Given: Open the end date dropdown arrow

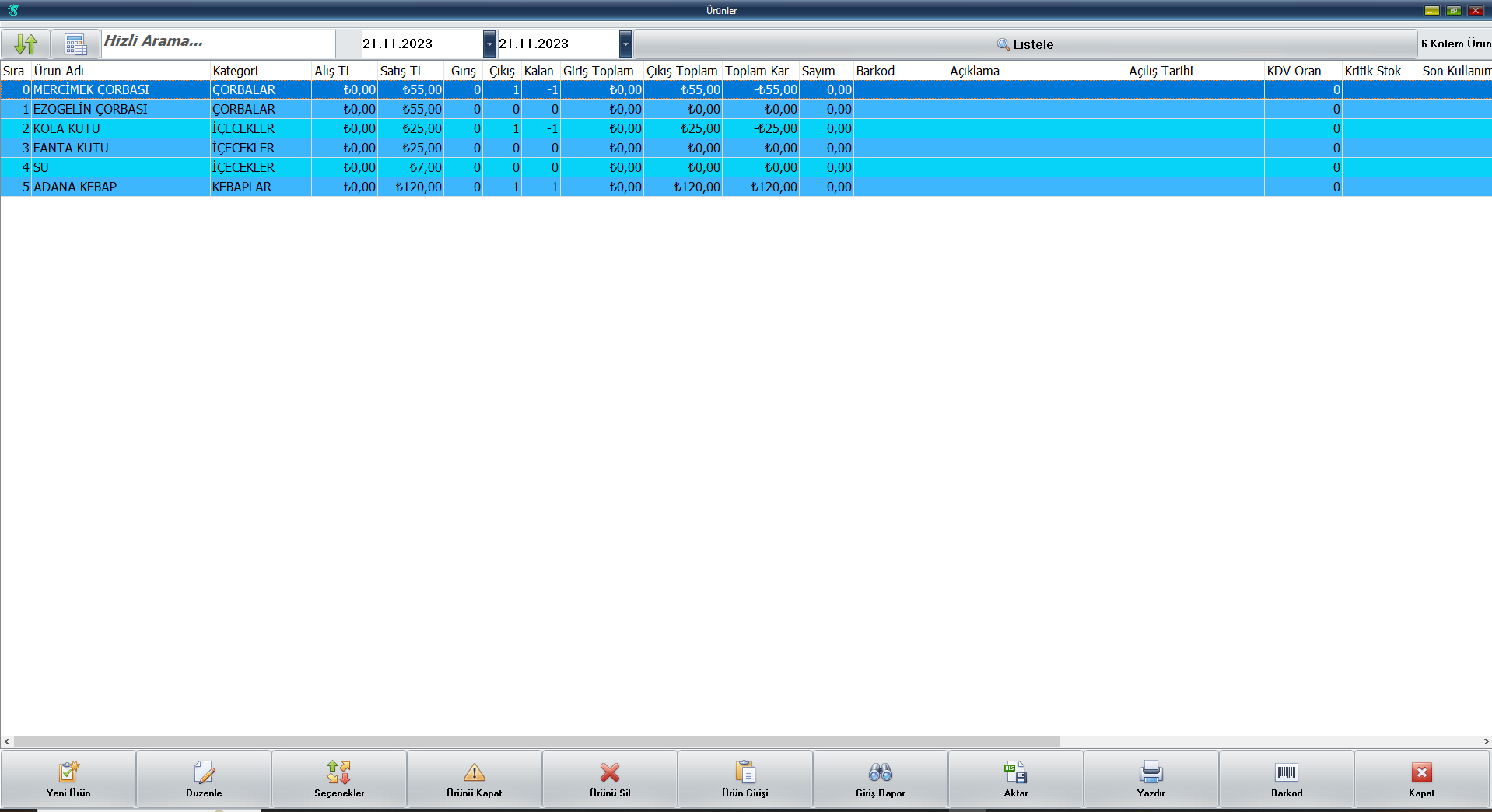Looking at the screenshot, I should click(x=625, y=44).
